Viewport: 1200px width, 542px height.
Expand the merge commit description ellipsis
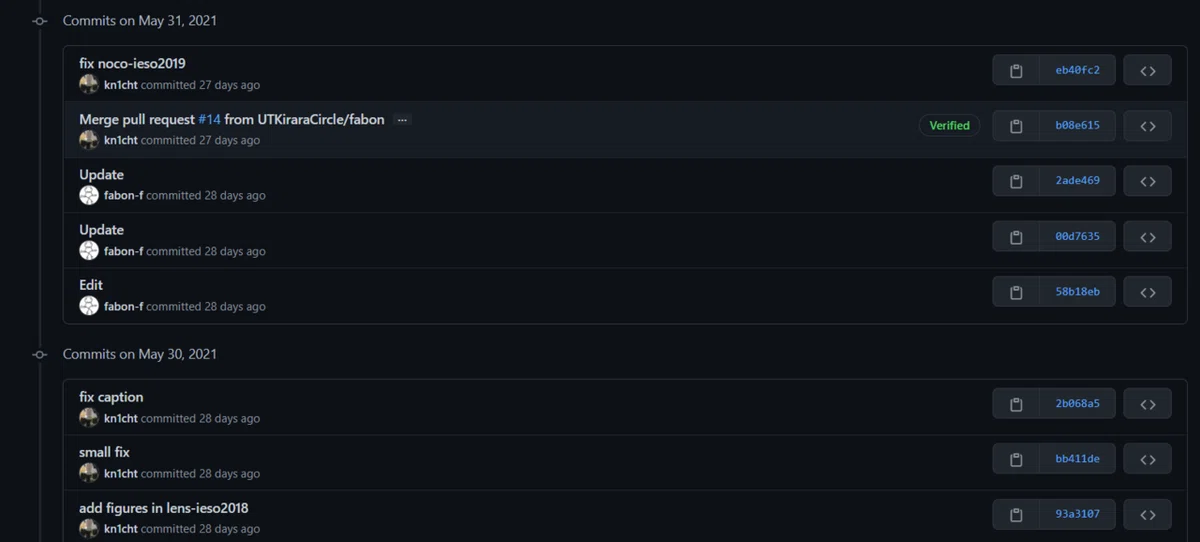(402, 120)
